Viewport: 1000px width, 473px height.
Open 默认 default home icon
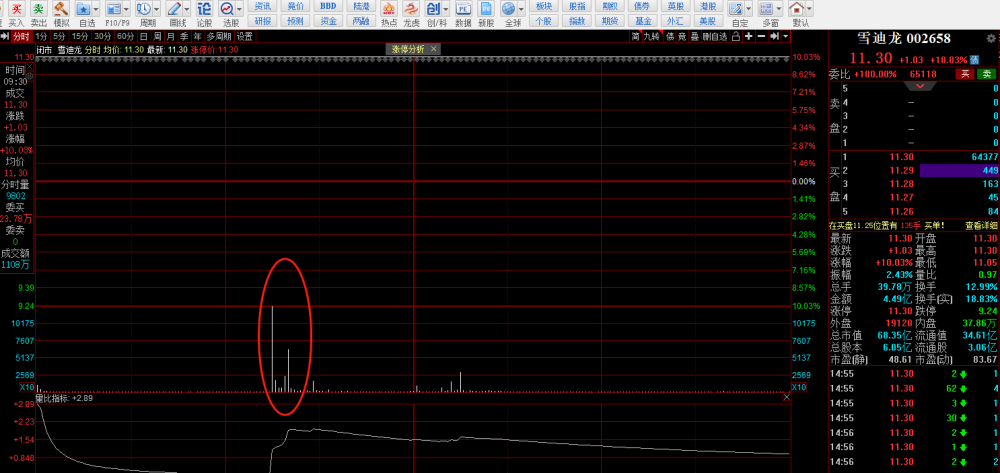tap(797, 9)
